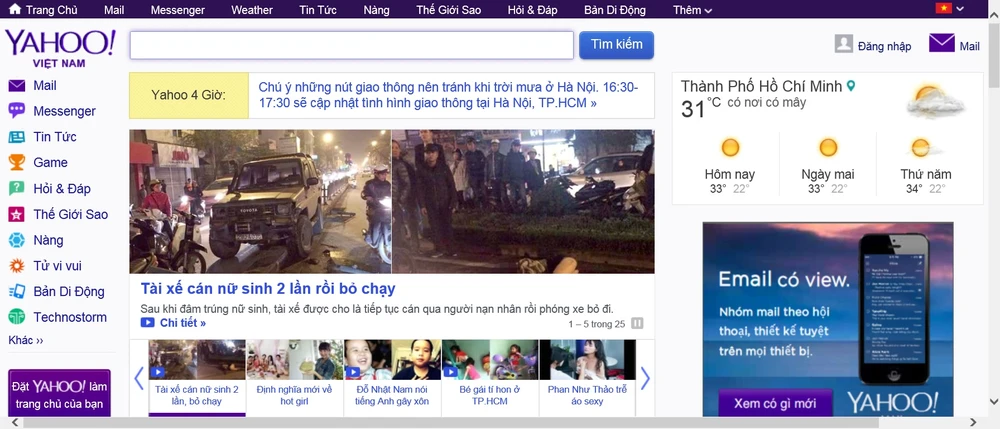Viewport: 1000px width, 429px height.
Task: Expand the Thêm dropdown menu
Action: pyautogui.click(x=692, y=10)
